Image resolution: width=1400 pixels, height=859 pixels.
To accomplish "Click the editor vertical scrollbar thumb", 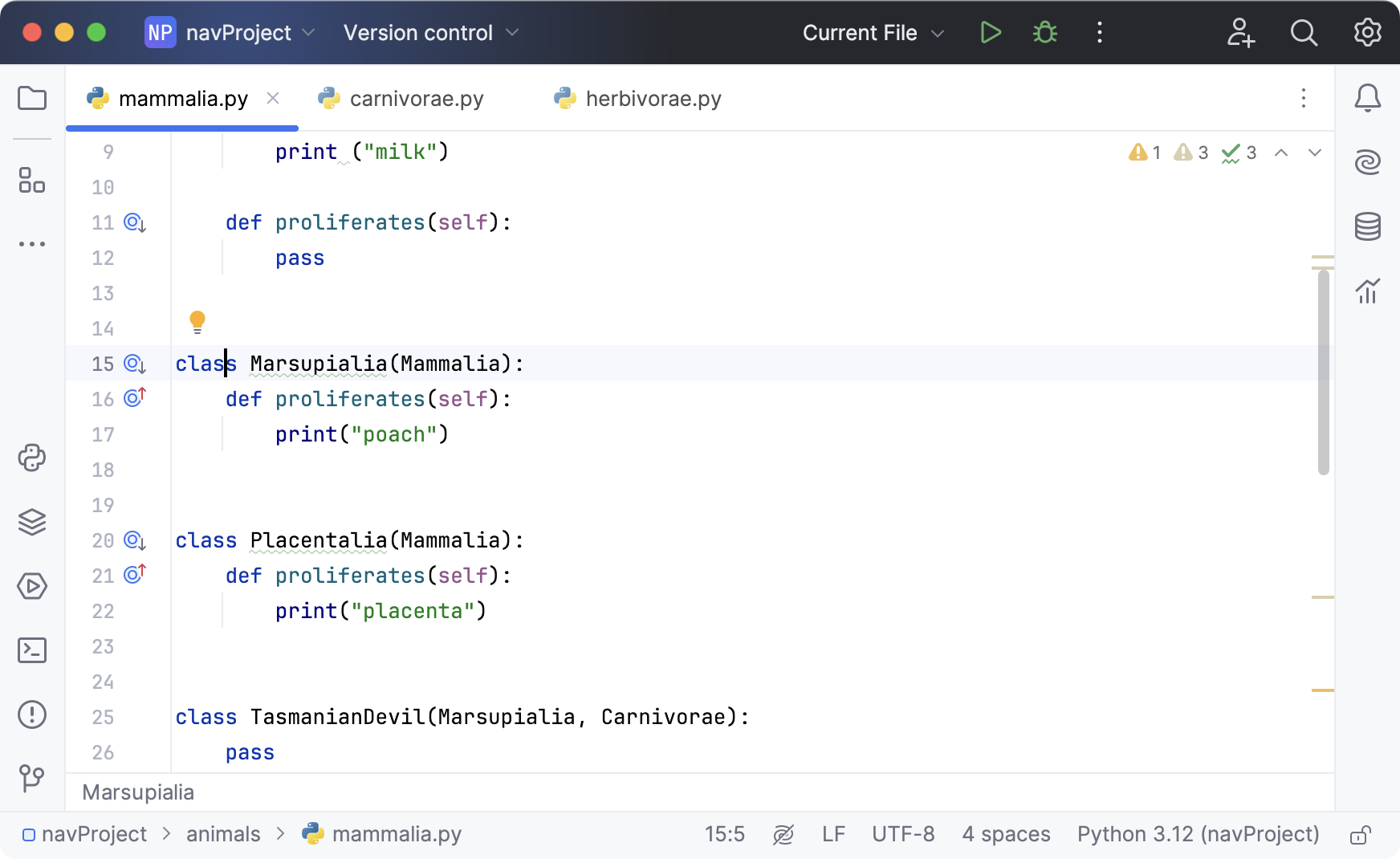I will click(x=1323, y=372).
